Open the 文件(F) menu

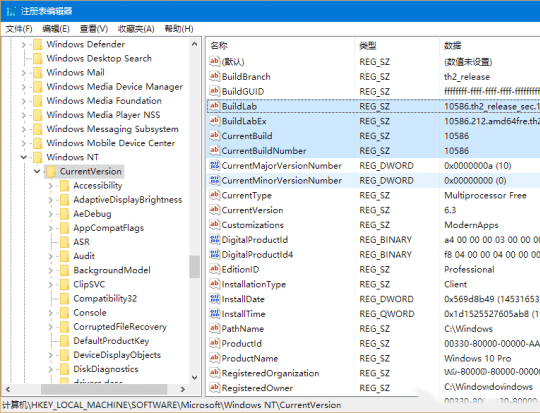(x=19, y=29)
